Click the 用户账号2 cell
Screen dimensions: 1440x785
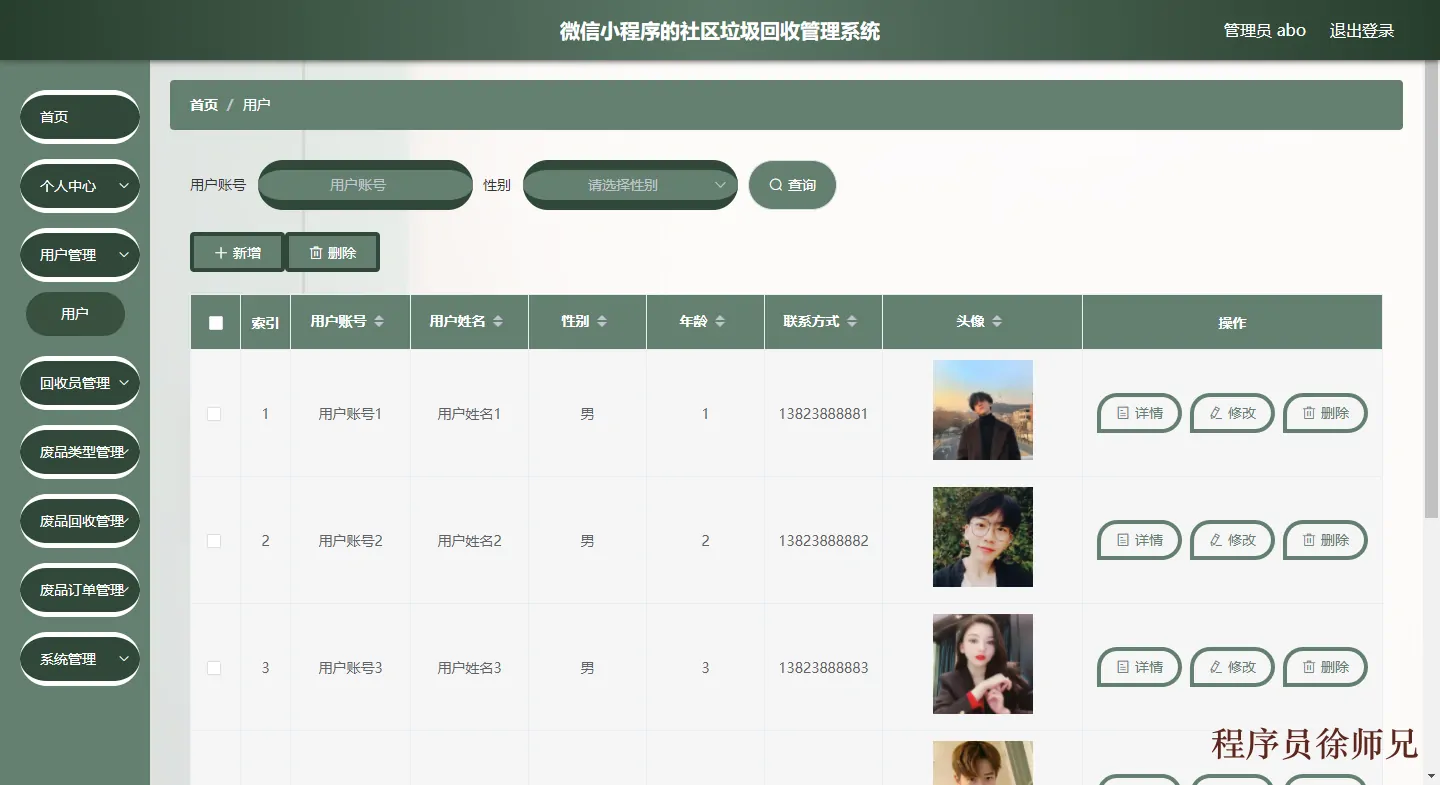click(350, 541)
